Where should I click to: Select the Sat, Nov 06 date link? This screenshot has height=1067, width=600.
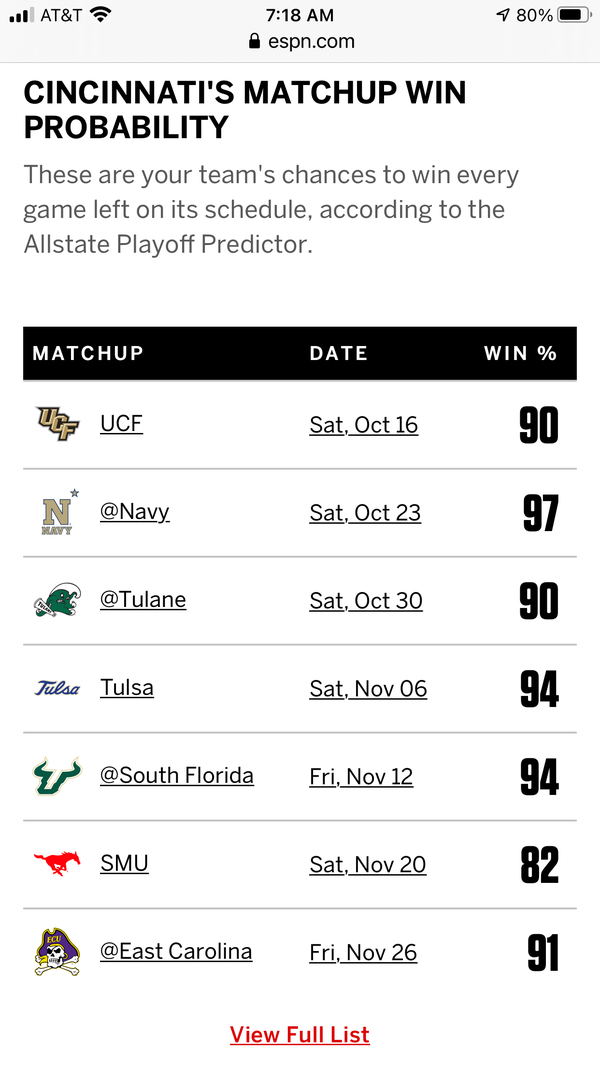click(x=368, y=689)
